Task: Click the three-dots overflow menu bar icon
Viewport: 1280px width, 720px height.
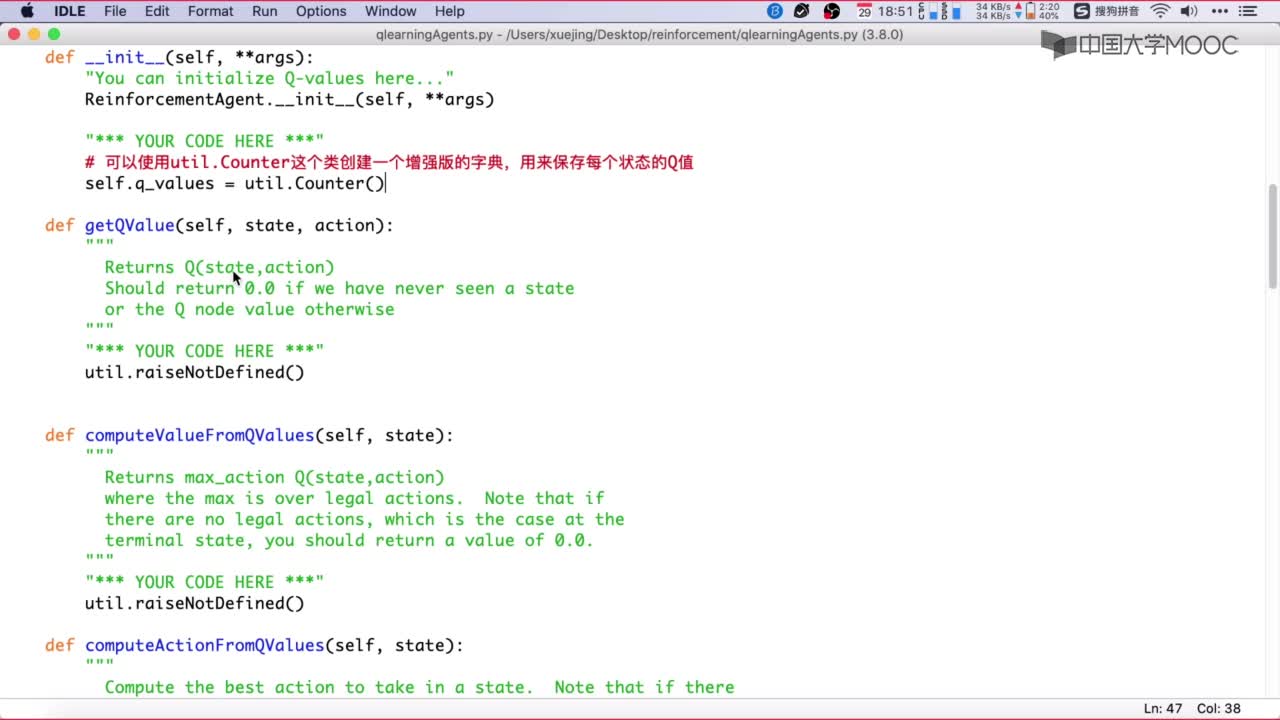Action: (1219, 11)
